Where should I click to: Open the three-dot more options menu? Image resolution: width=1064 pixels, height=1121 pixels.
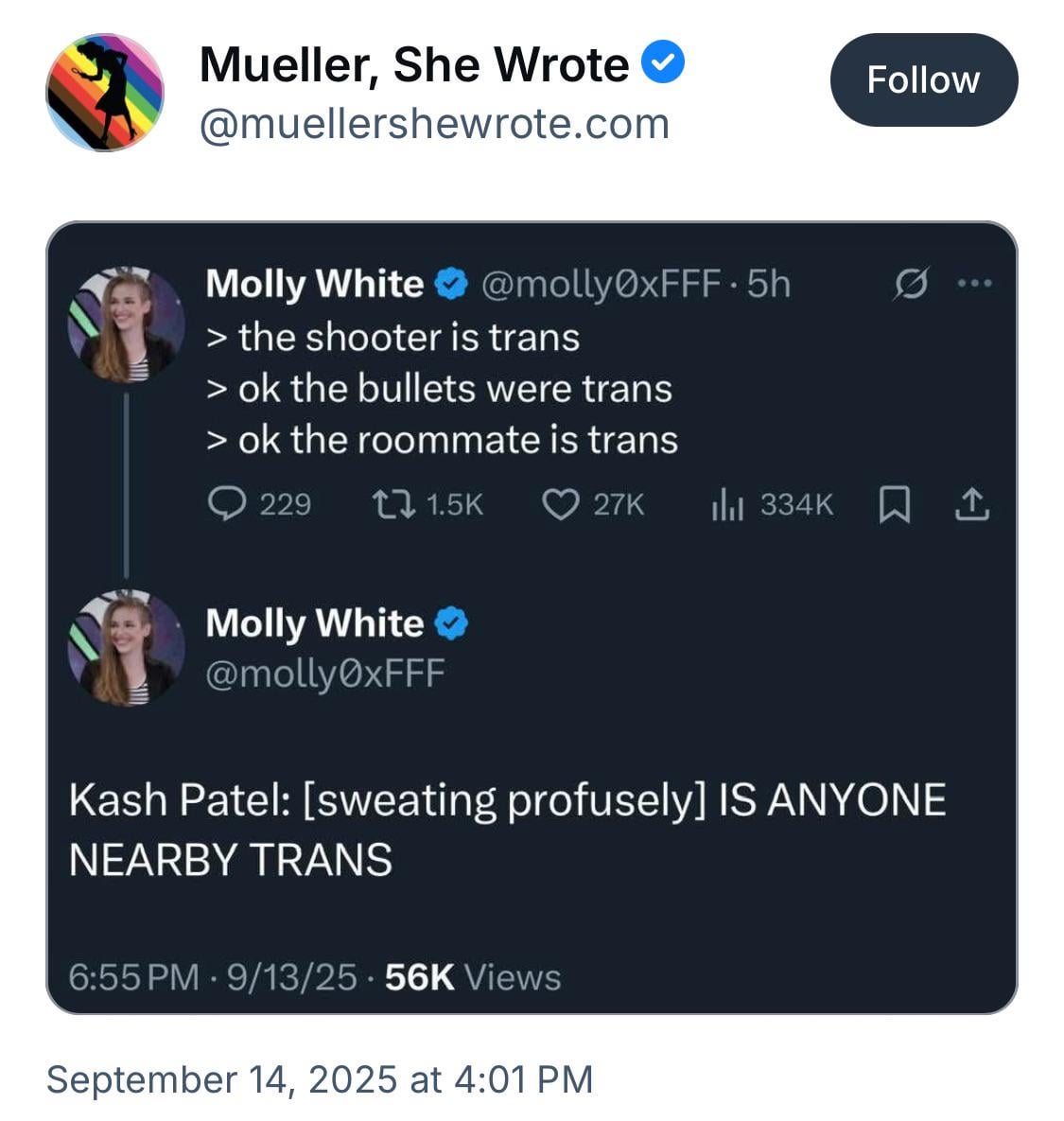975,283
